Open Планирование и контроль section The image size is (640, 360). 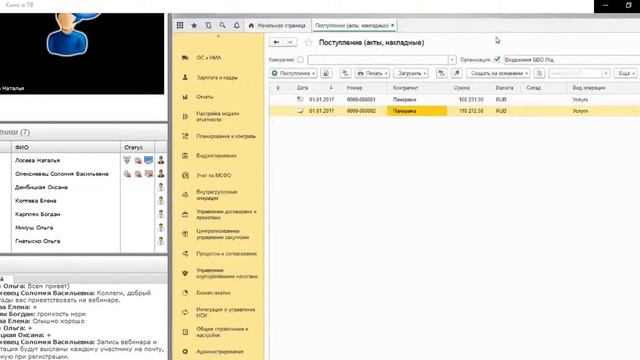click(226, 136)
